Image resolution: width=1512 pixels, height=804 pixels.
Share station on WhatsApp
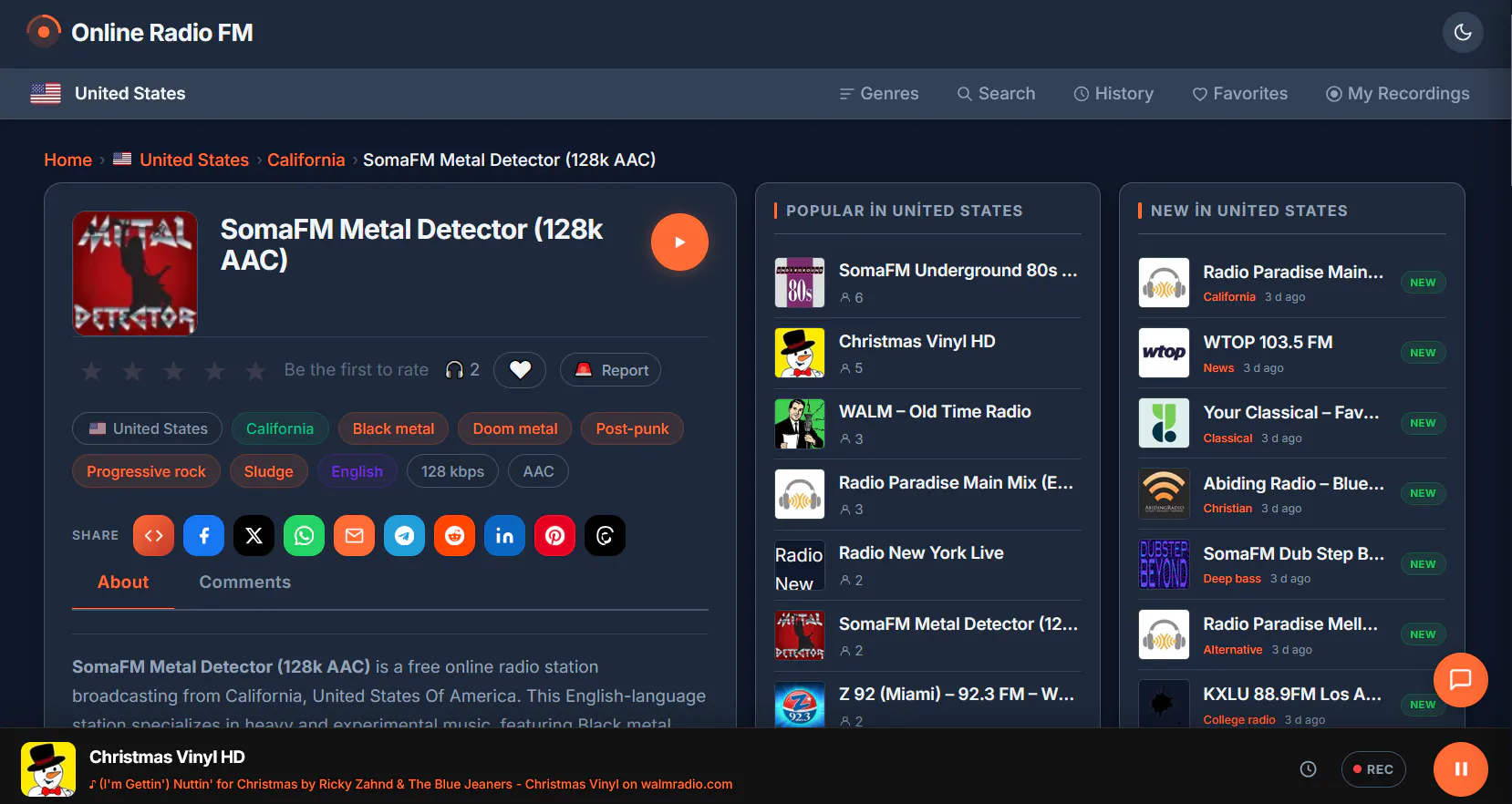click(x=304, y=535)
